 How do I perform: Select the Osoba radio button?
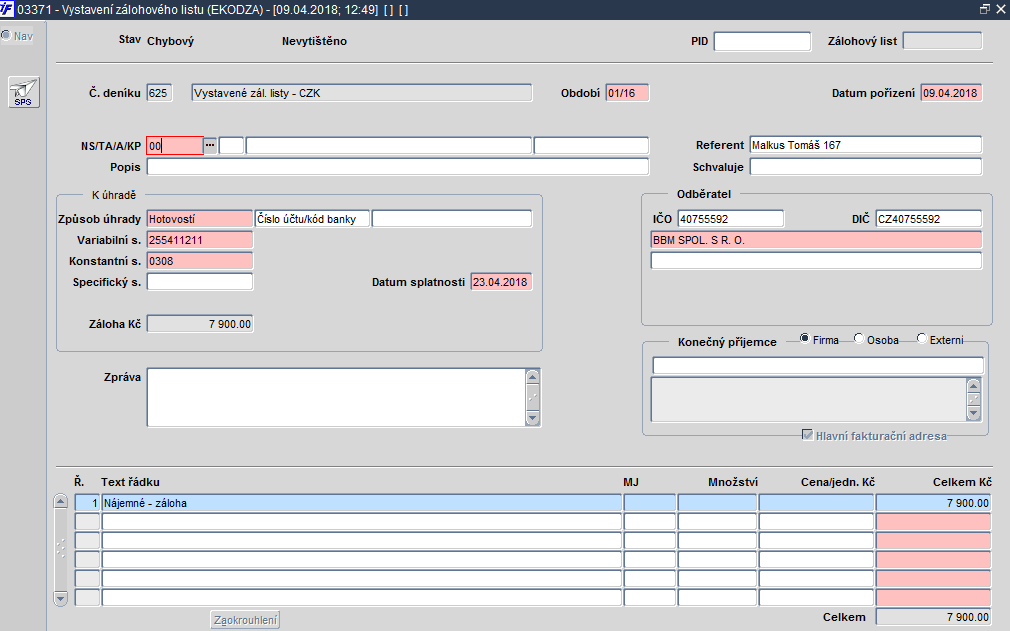click(859, 338)
